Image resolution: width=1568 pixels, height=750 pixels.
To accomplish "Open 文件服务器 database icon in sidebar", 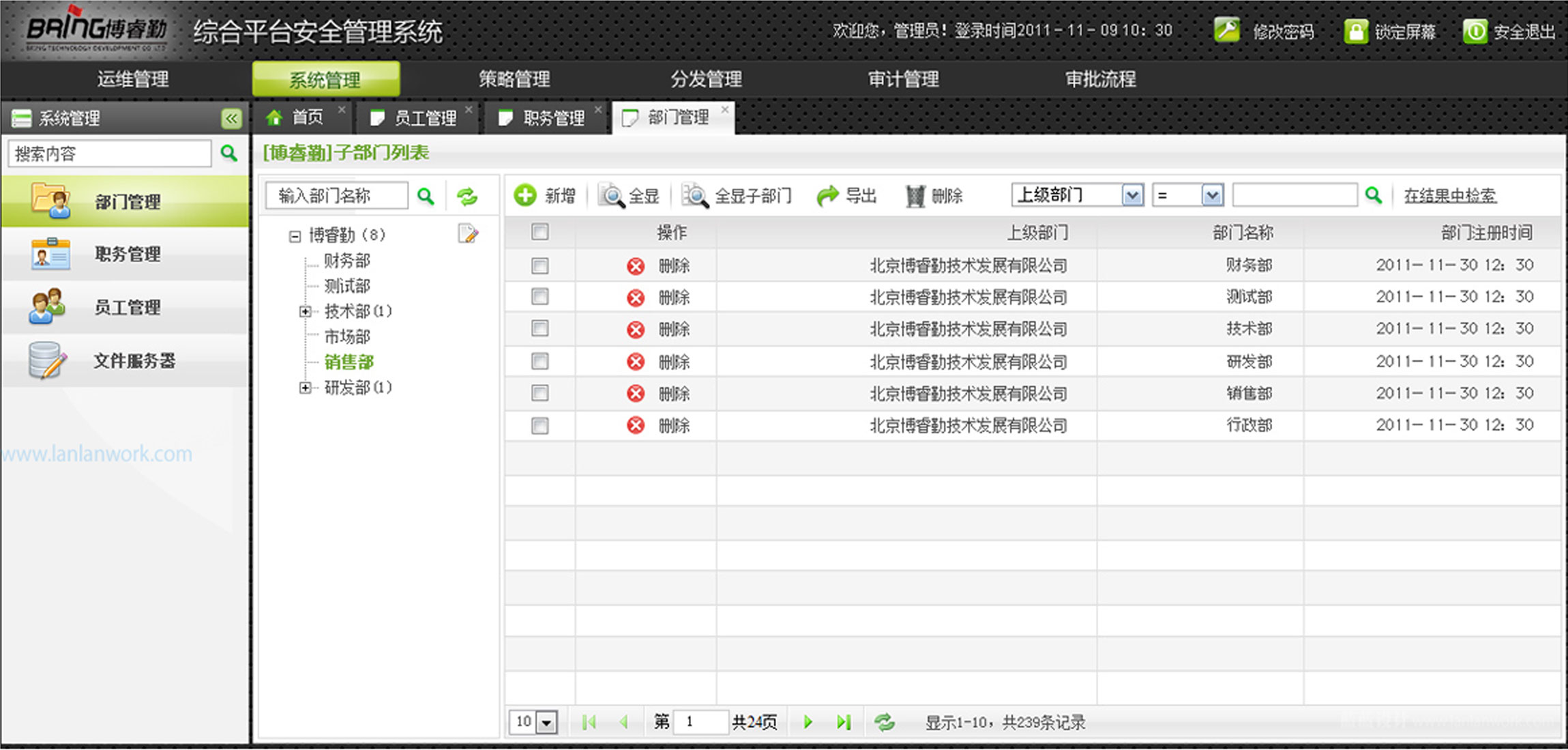I will tap(48, 360).
